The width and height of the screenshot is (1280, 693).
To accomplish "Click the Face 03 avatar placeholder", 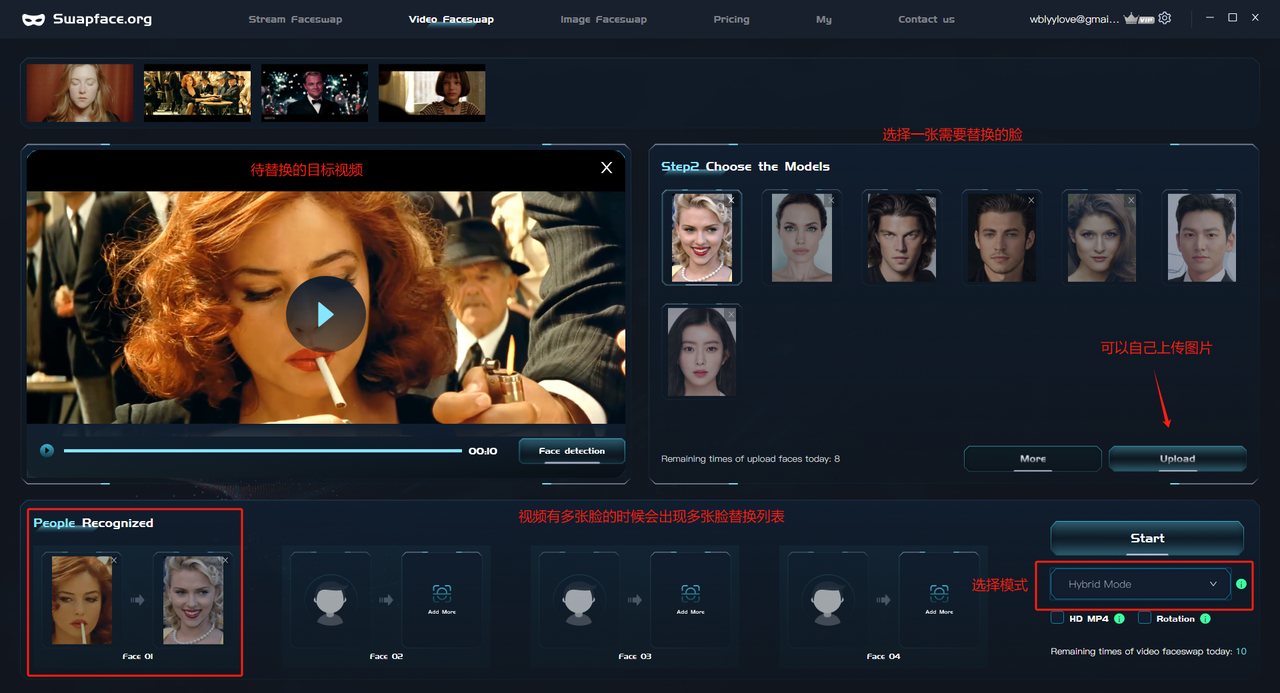I will pyautogui.click(x=579, y=600).
